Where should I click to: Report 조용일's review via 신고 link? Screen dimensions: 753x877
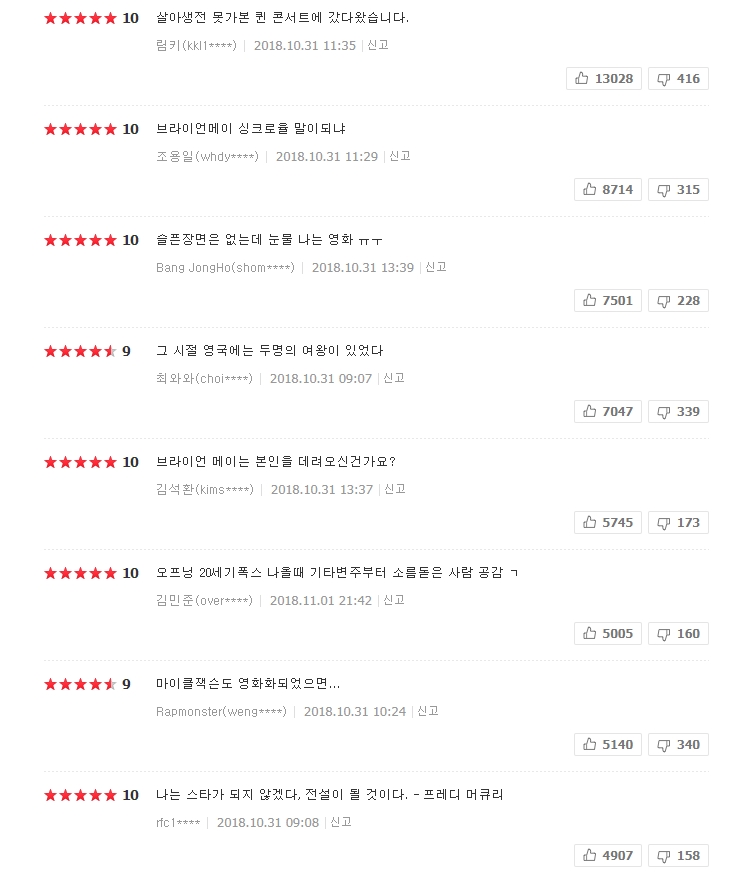point(400,157)
